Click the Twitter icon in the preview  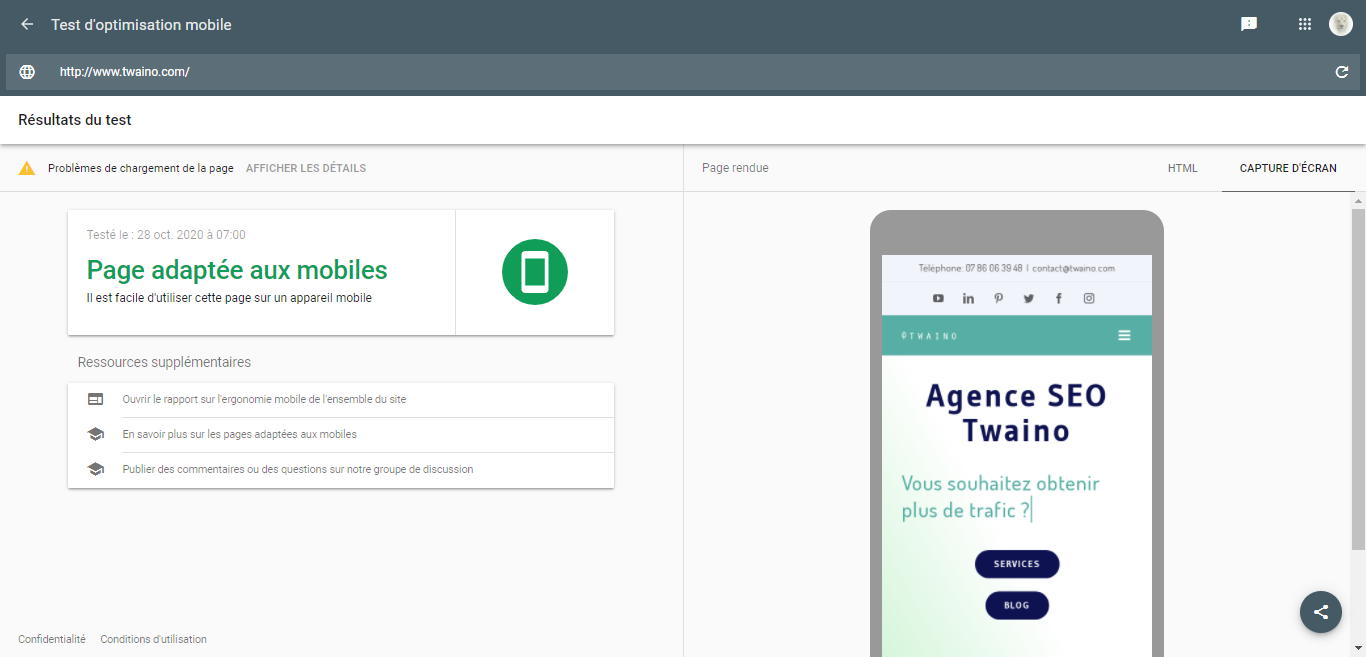(x=1028, y=298)
